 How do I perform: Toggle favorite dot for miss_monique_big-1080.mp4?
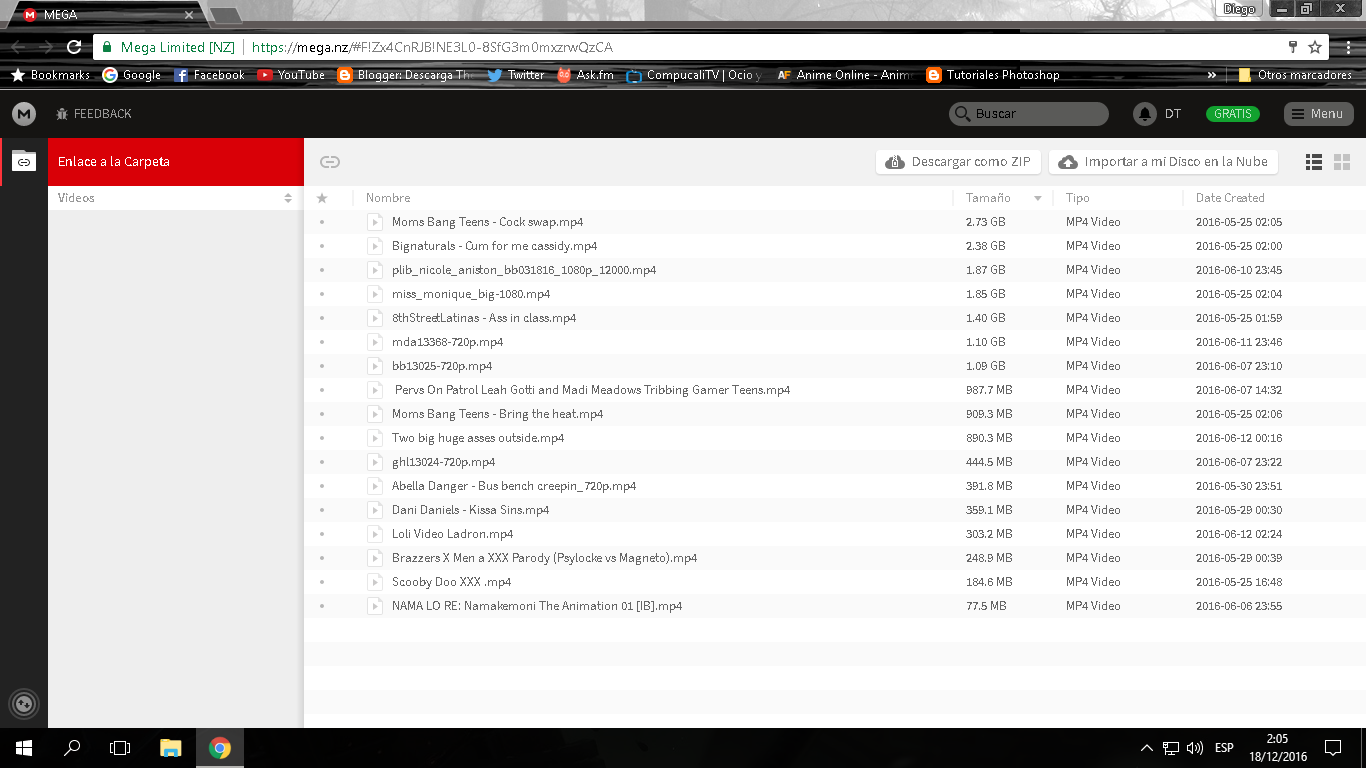322,294
